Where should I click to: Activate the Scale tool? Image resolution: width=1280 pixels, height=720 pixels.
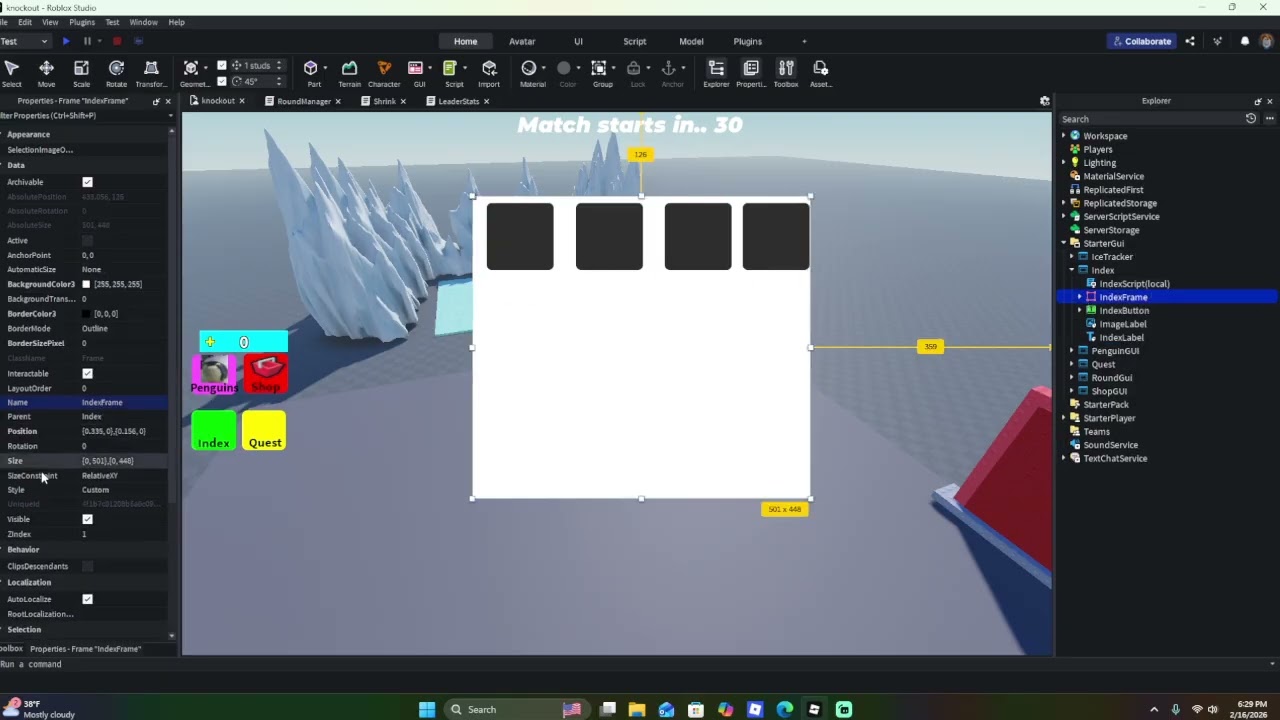click(x=81, y=73)
